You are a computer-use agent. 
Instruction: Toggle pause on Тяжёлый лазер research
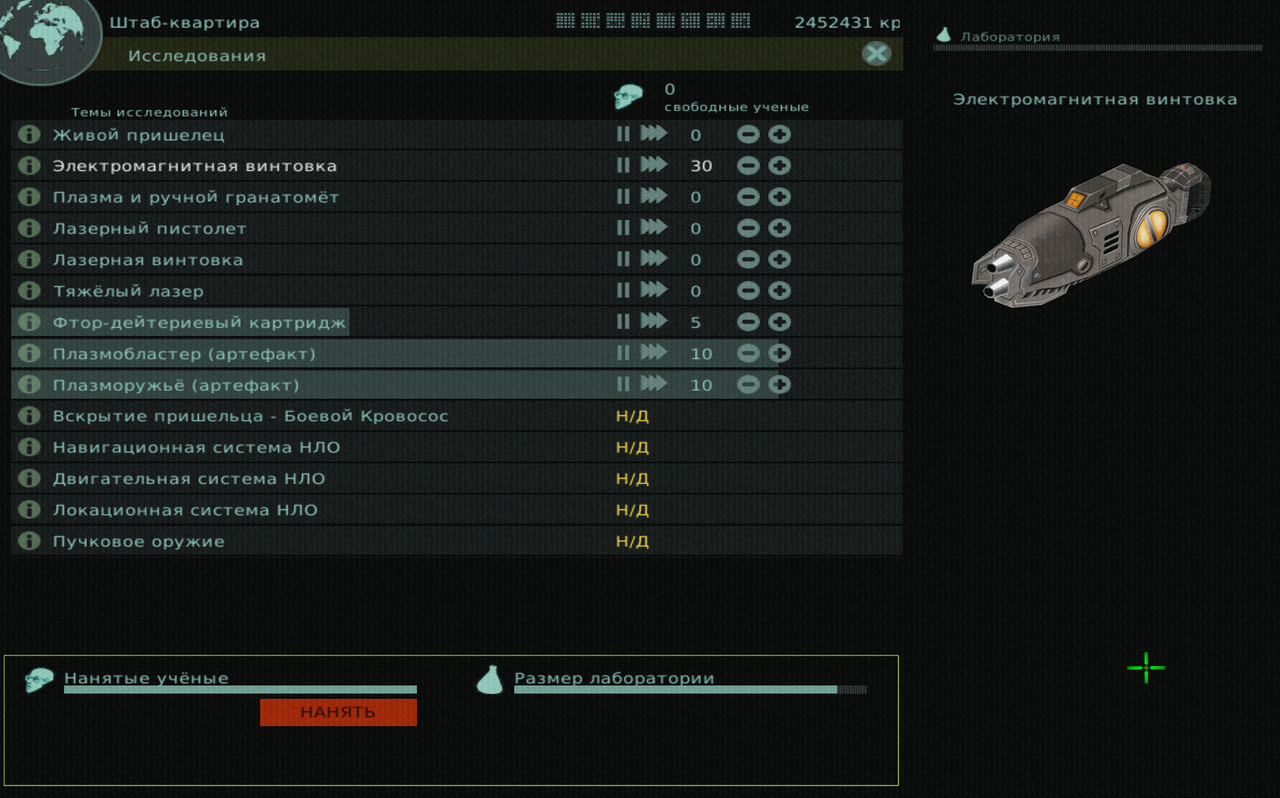[x=623, y=290]
